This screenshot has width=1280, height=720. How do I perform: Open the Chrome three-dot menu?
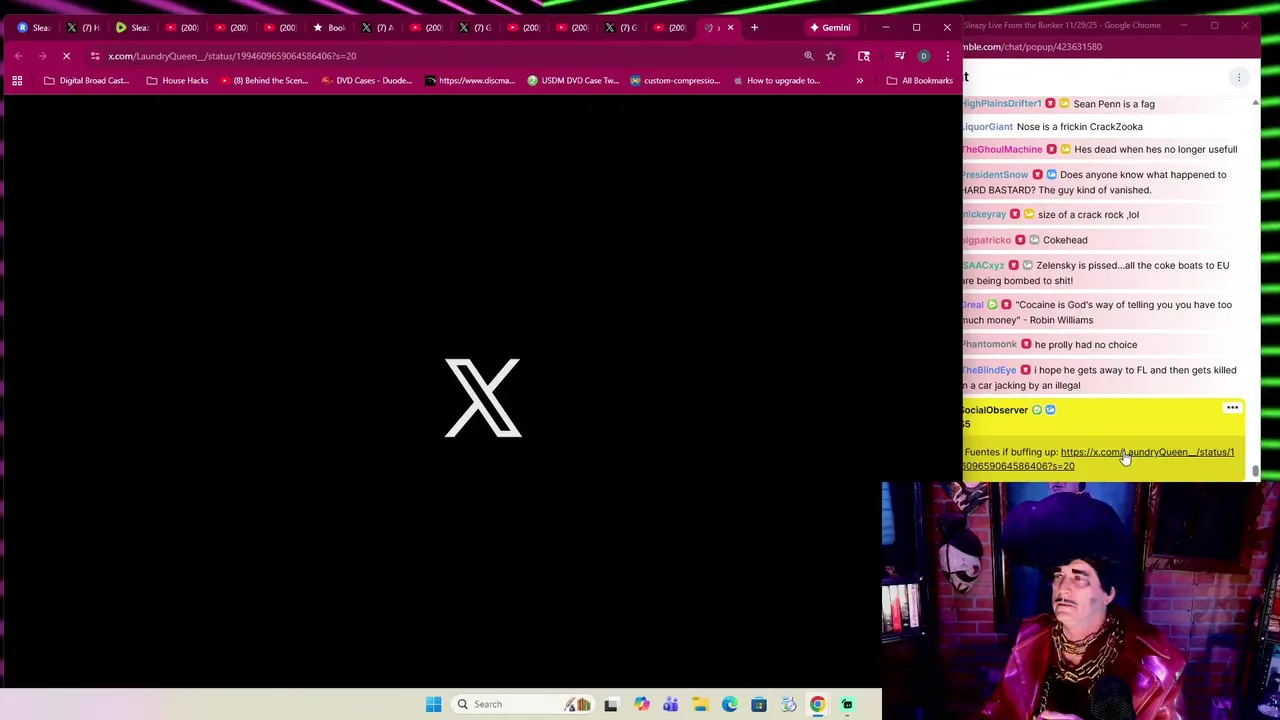[947, 56]
